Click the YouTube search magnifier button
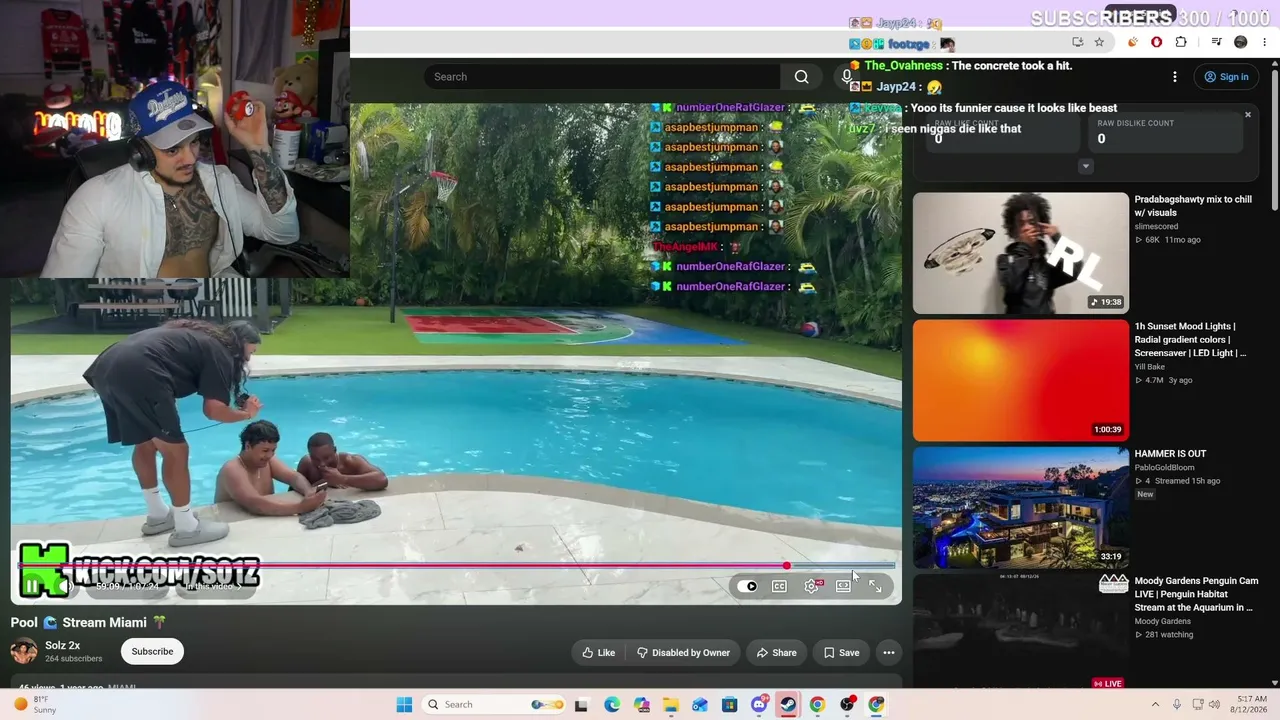Image resolution: width=1280 pixels, height=720 pixels. point(801,77)
